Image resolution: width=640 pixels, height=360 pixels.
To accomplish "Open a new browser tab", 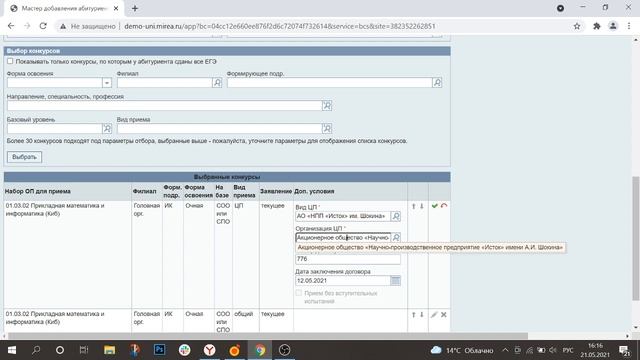I will 135,8.
